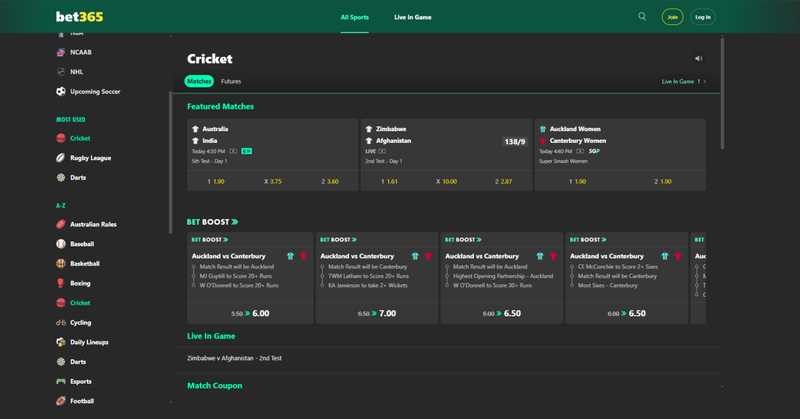
Task: Open Darts in the A-Z list
Action: point(78,362)
